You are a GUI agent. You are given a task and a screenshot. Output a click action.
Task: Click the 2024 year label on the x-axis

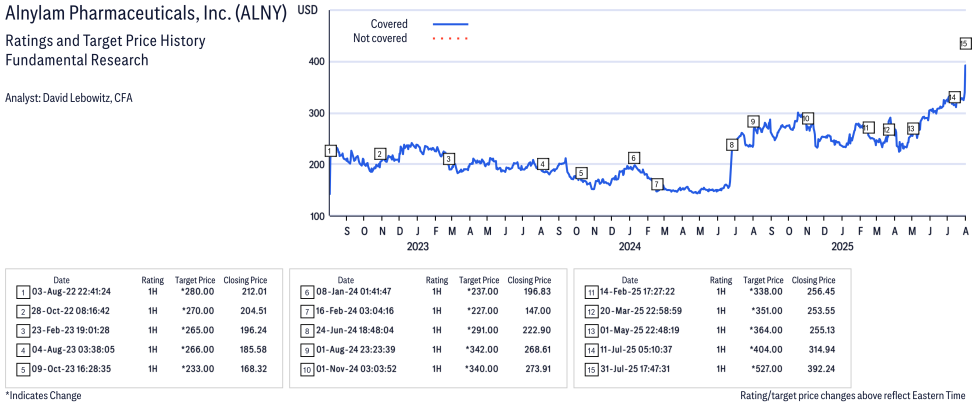(x=629, y=246)
